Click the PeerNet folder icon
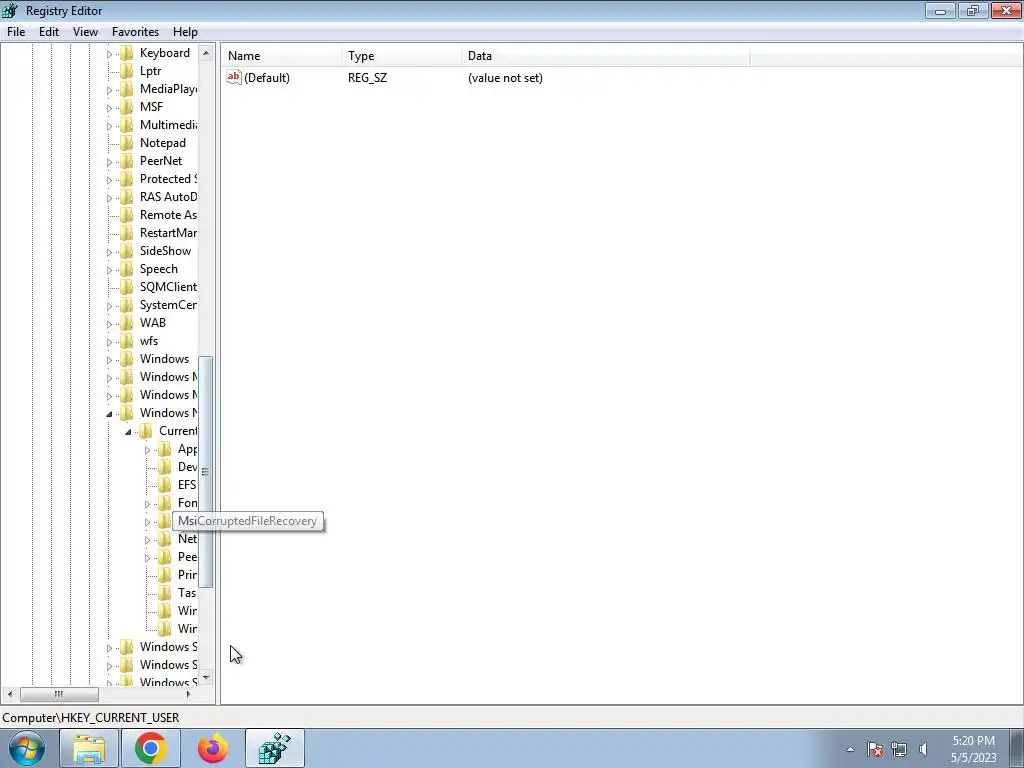 click(127, 161)
